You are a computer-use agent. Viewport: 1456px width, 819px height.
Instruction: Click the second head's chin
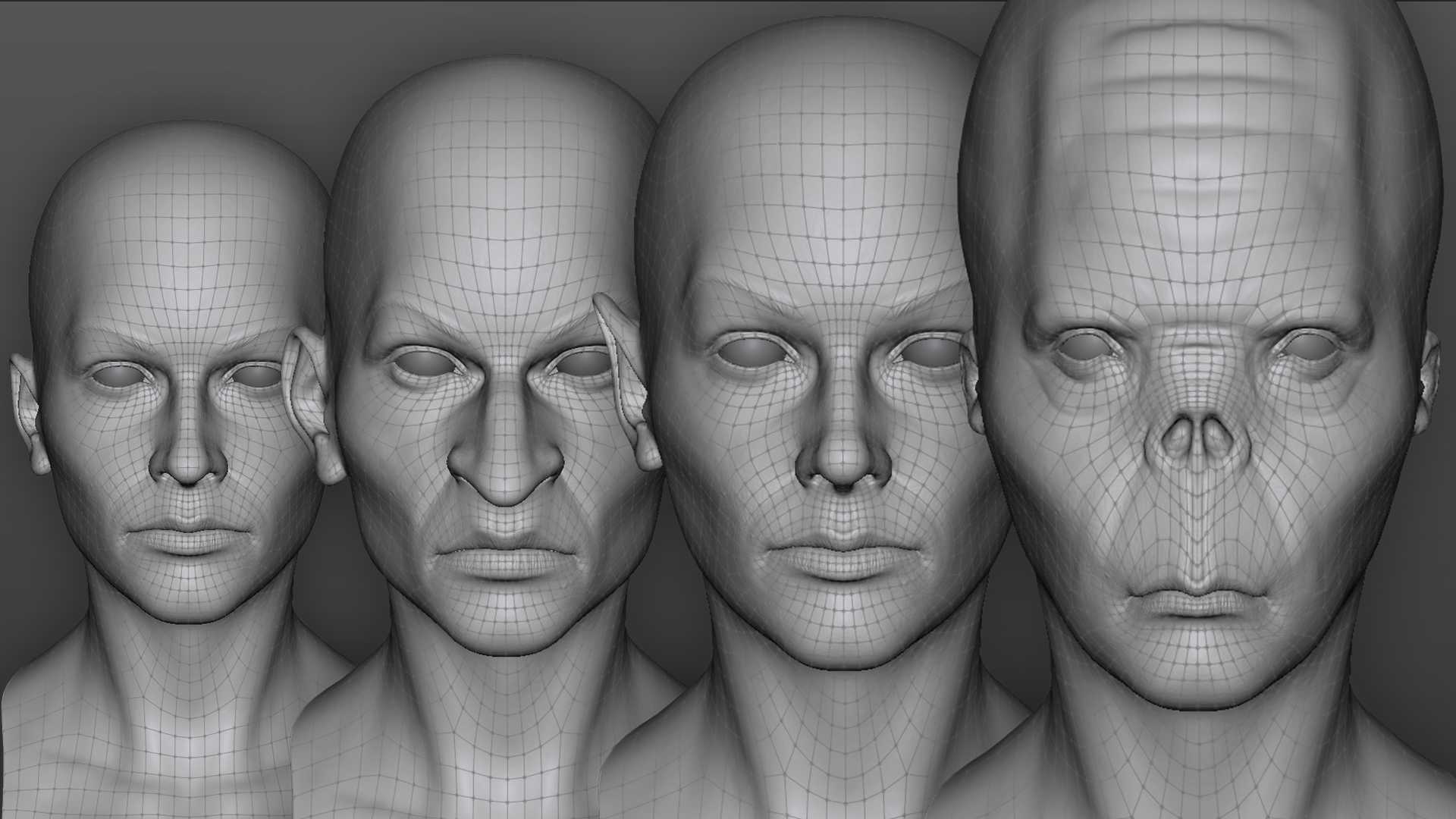tap(504, 626)
